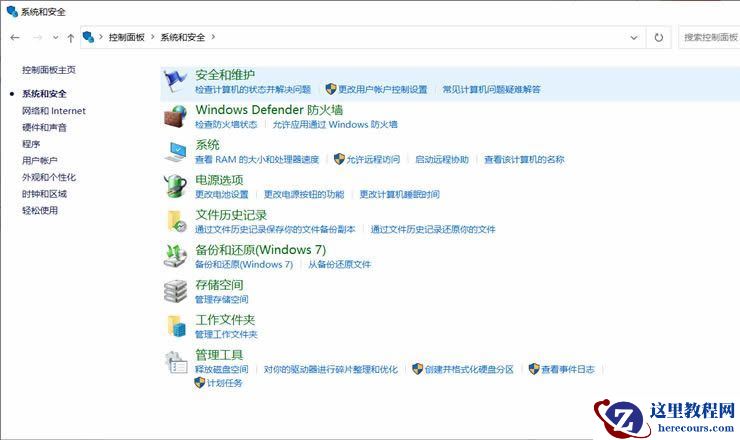Click 允许远程访问 link
The height and width of the screenshot is (440, 740).
click(373, 160)
